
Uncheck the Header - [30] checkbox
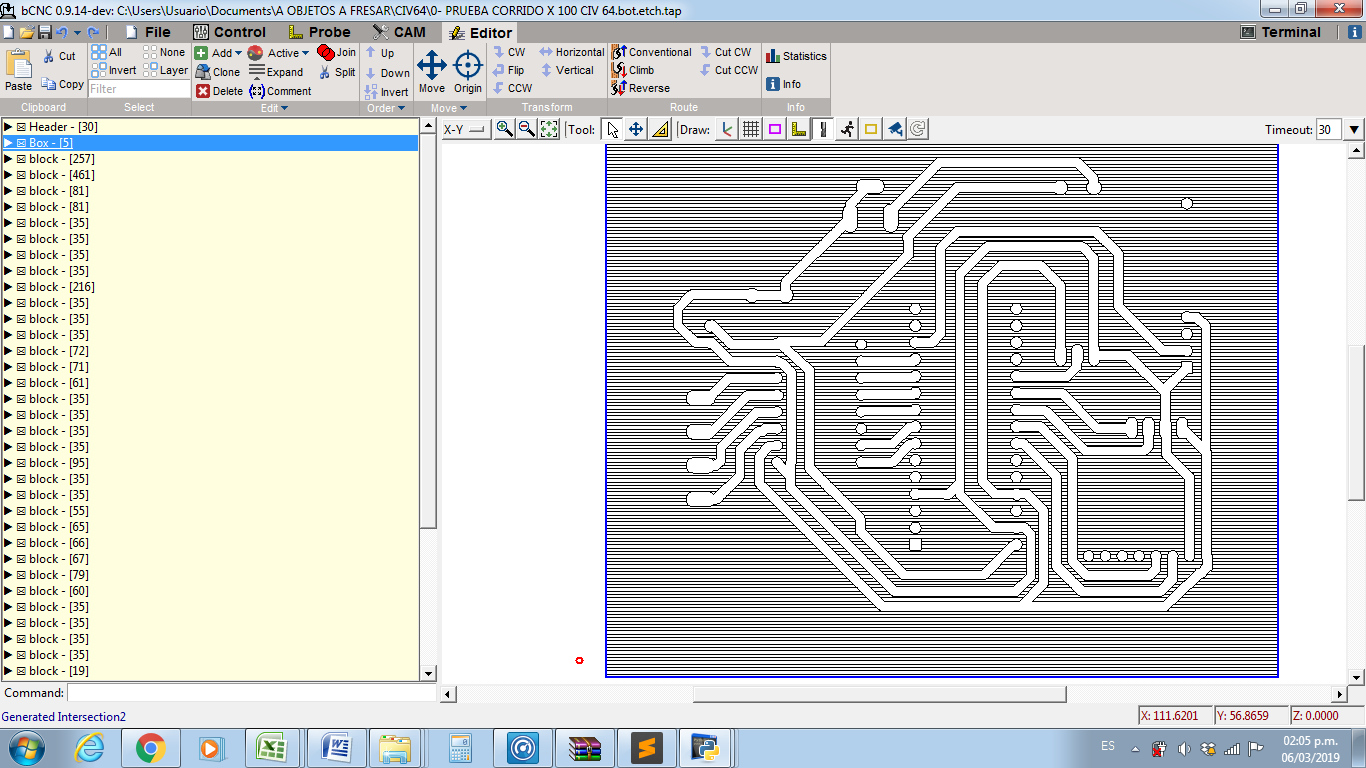22,126
